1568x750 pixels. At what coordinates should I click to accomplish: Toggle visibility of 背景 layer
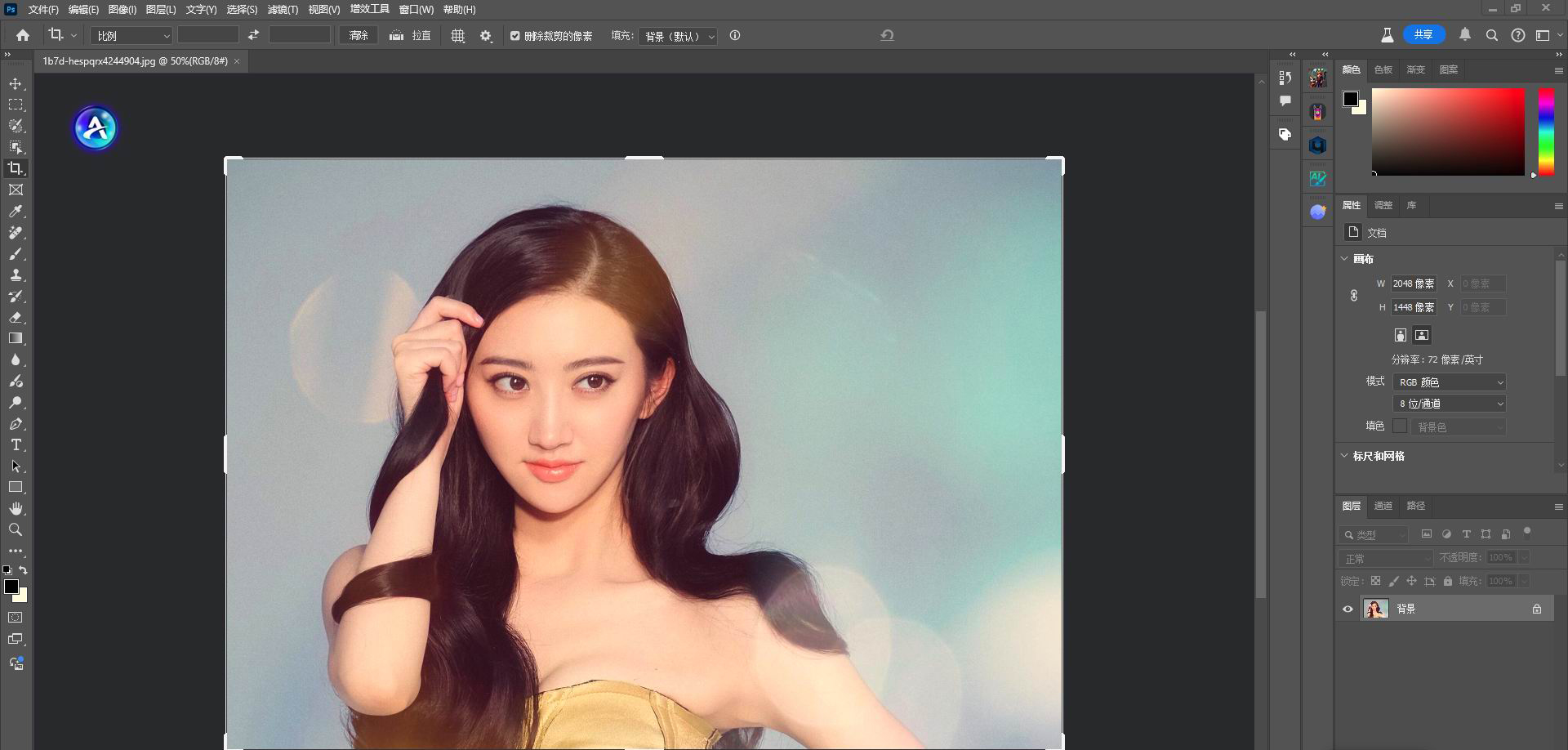tap(1347, 609)
